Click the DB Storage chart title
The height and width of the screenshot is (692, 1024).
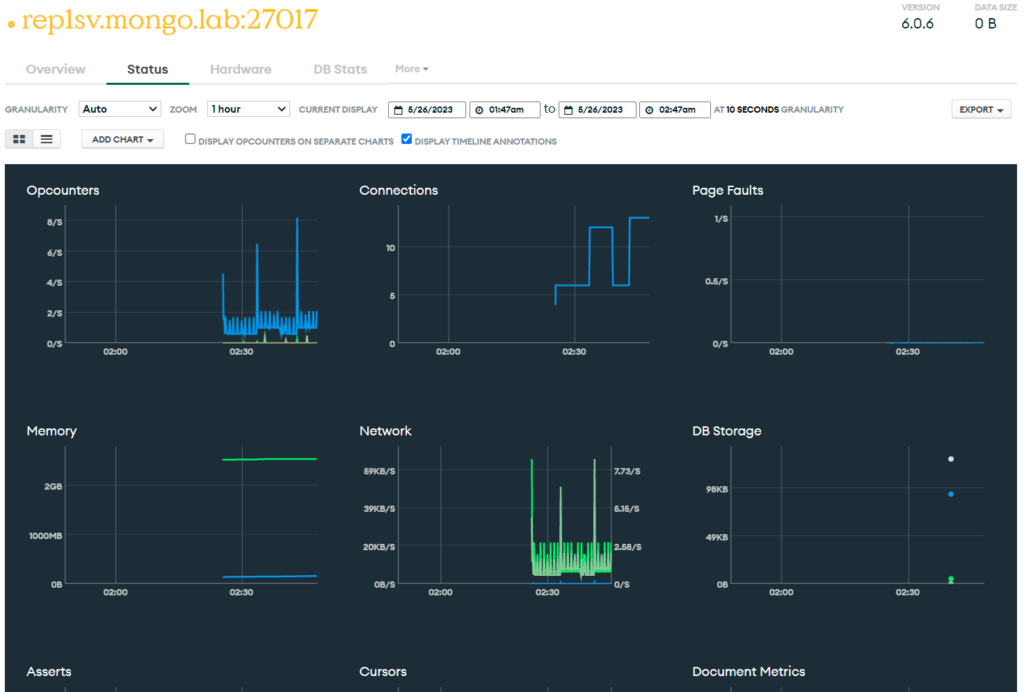tap(727, 431)
